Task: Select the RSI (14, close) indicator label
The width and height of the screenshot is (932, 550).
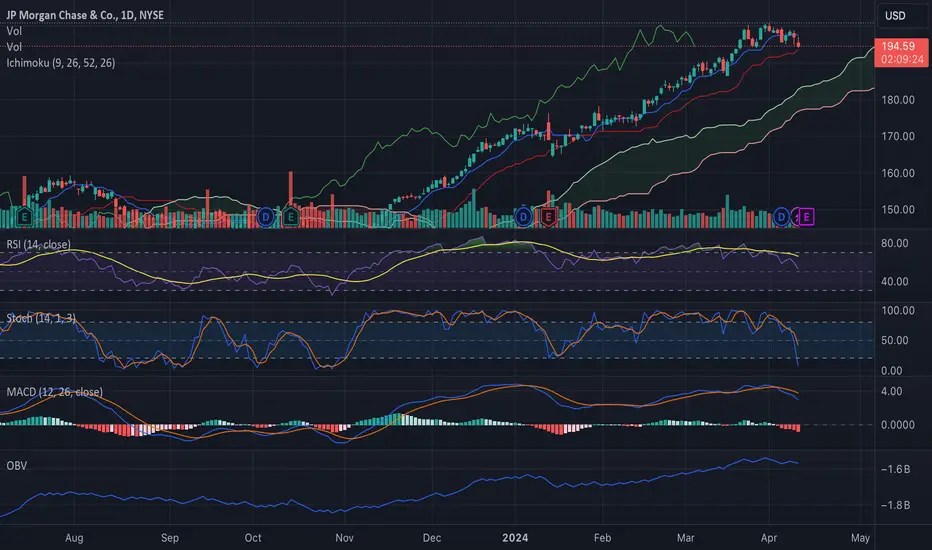Action: [x=38, y=244]
